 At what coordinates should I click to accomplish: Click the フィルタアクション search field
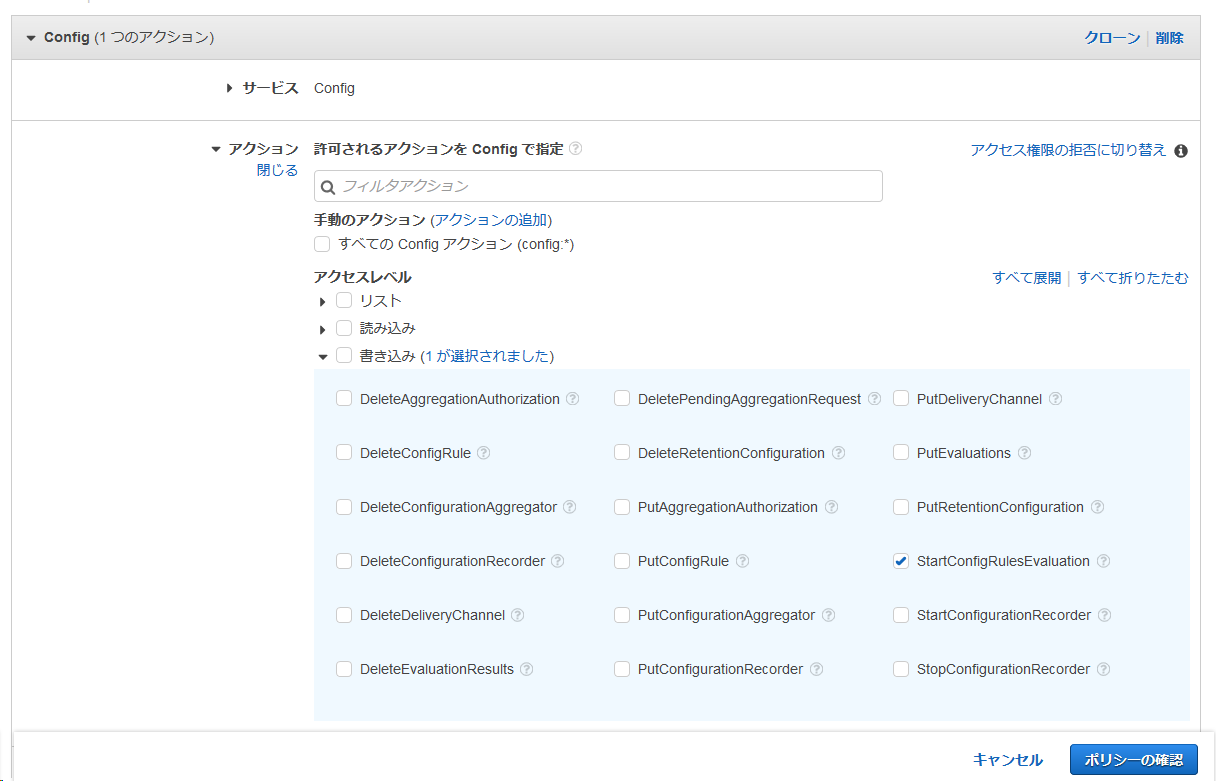coord(598,186)
